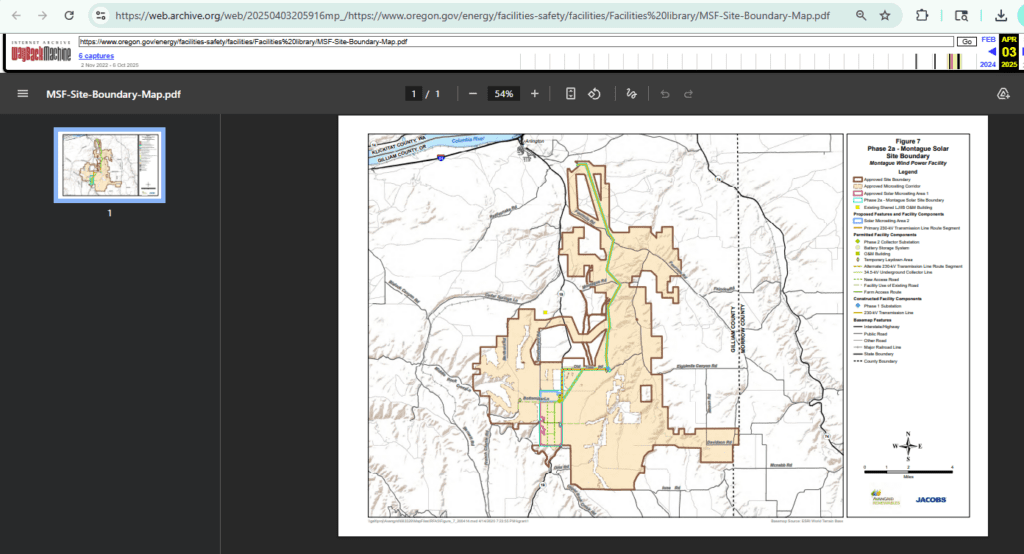Click the JACOBS logo in legend
The image size is (1024, 554).
click(931, 500)
